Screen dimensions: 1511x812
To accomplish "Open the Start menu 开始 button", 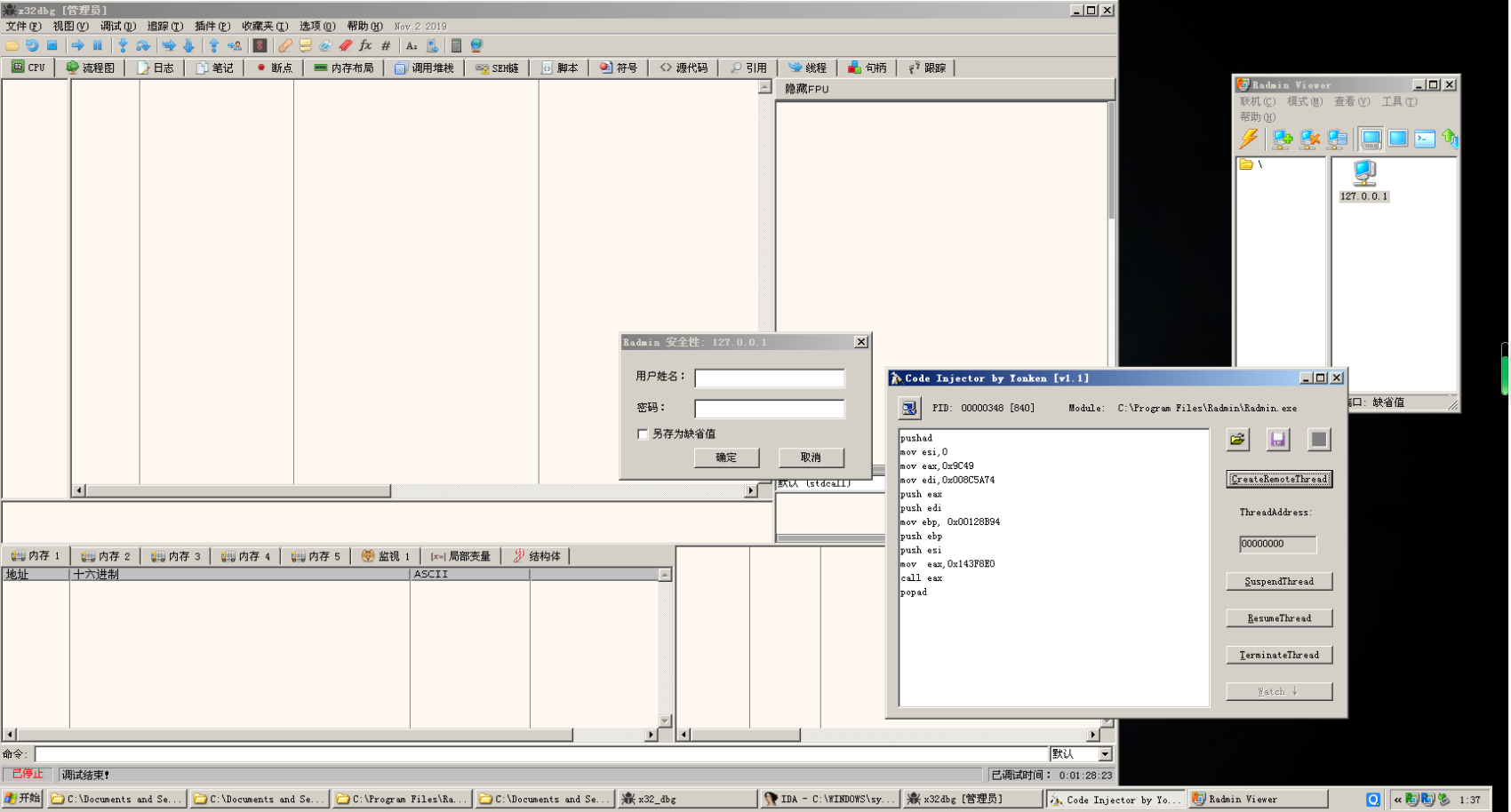I will tap(22, 799).
